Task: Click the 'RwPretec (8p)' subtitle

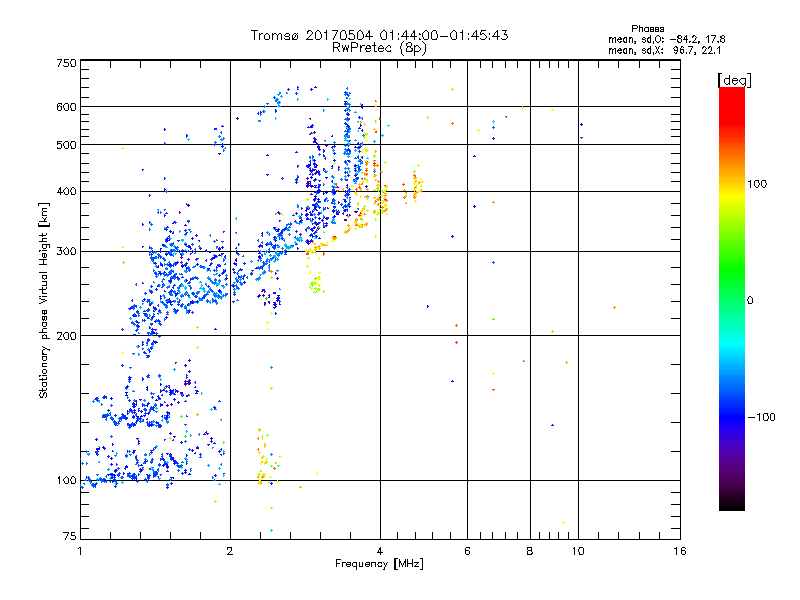Action: pos(379,48)
